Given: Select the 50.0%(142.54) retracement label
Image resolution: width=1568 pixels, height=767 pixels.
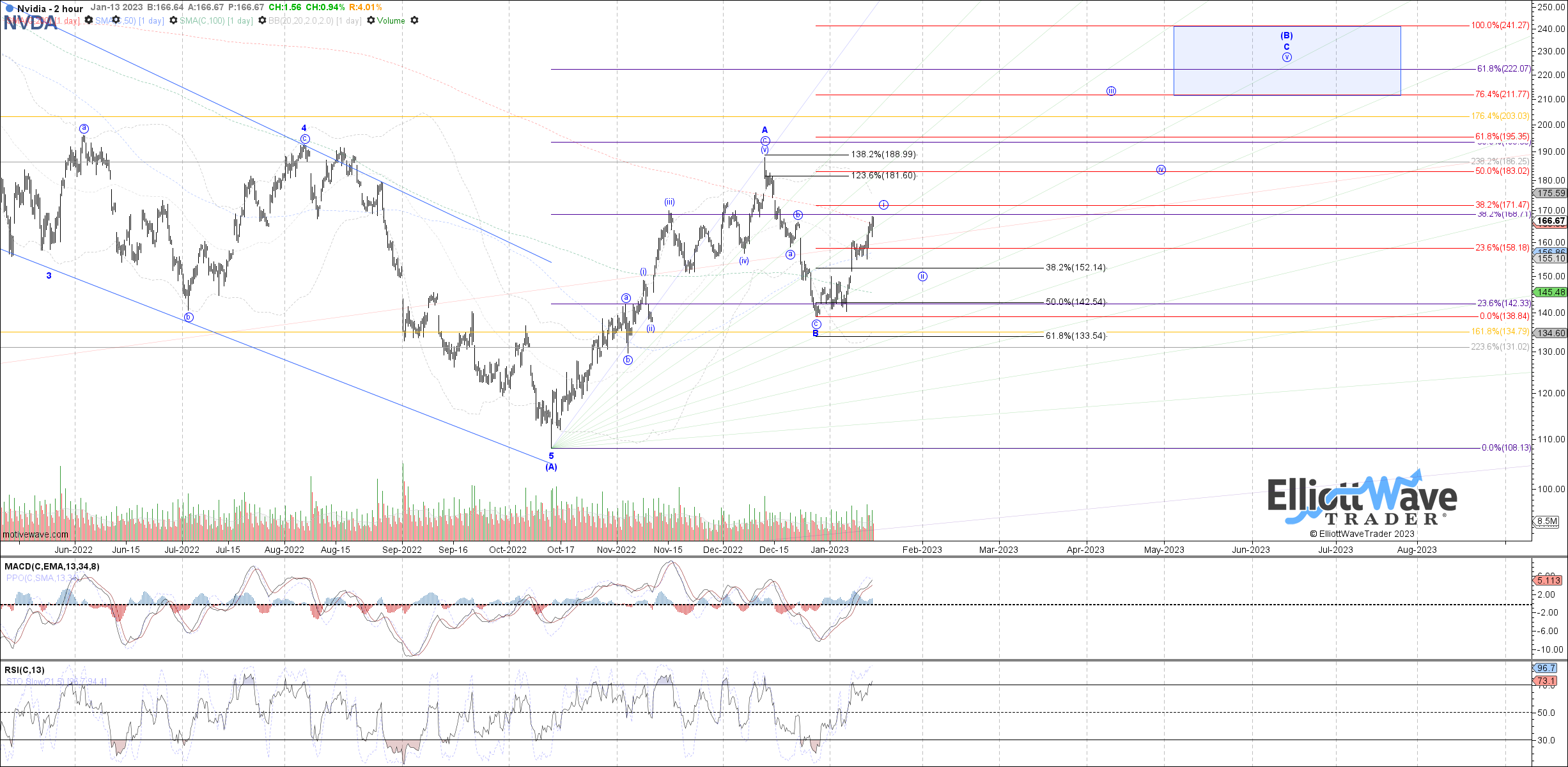Looking at the screenshot, I should pyautogui.click(x=1076, y=302).
